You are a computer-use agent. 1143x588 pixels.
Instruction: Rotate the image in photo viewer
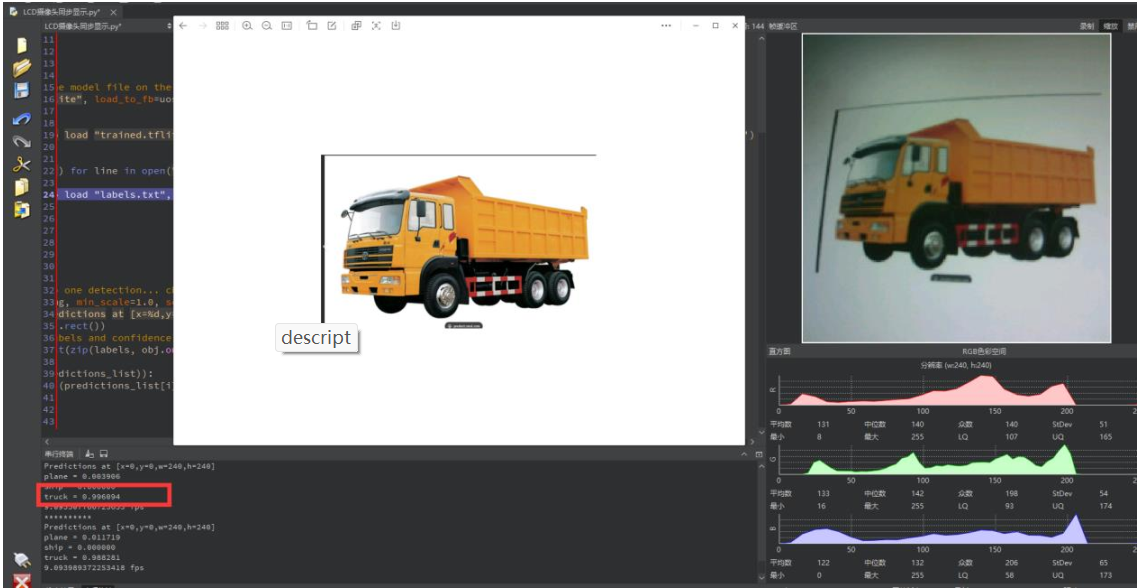pyautogui.click(x=311, y=26)
